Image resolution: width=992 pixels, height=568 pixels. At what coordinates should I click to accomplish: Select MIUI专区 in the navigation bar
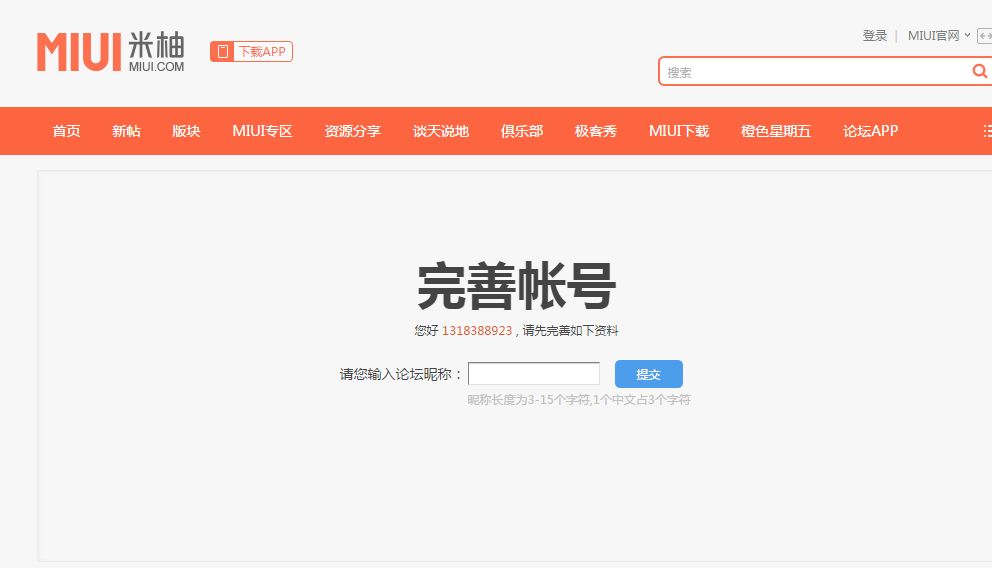(x=262, y=131)
